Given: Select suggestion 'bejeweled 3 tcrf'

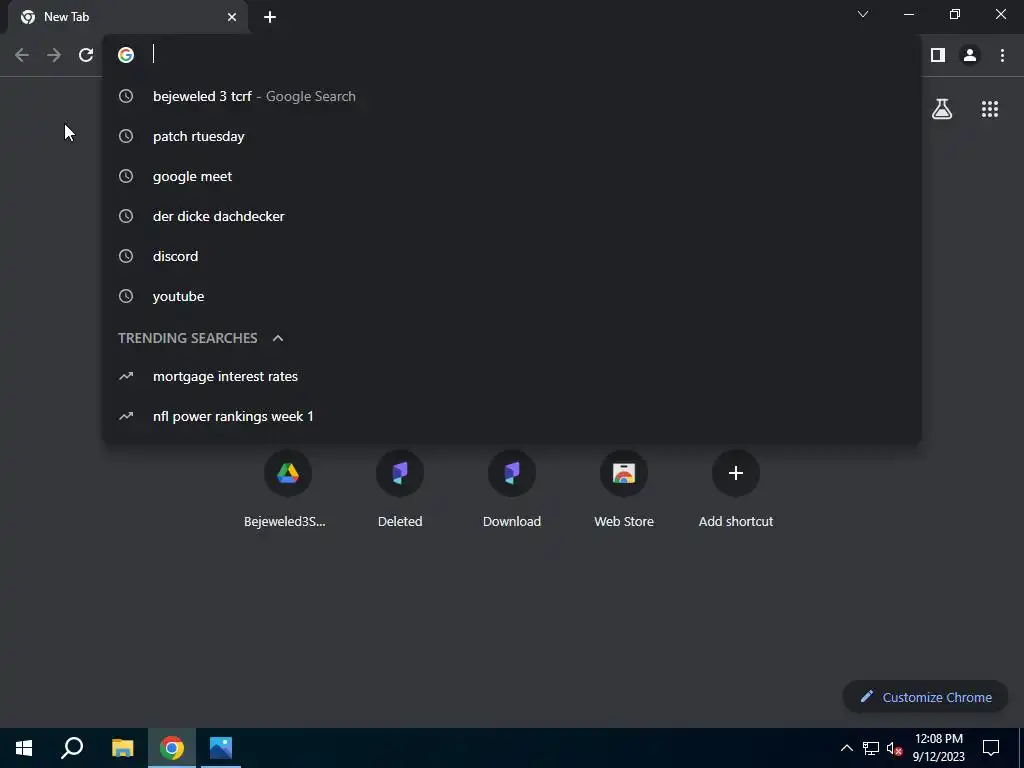Looking at the screenshot, I should [512, 96].
